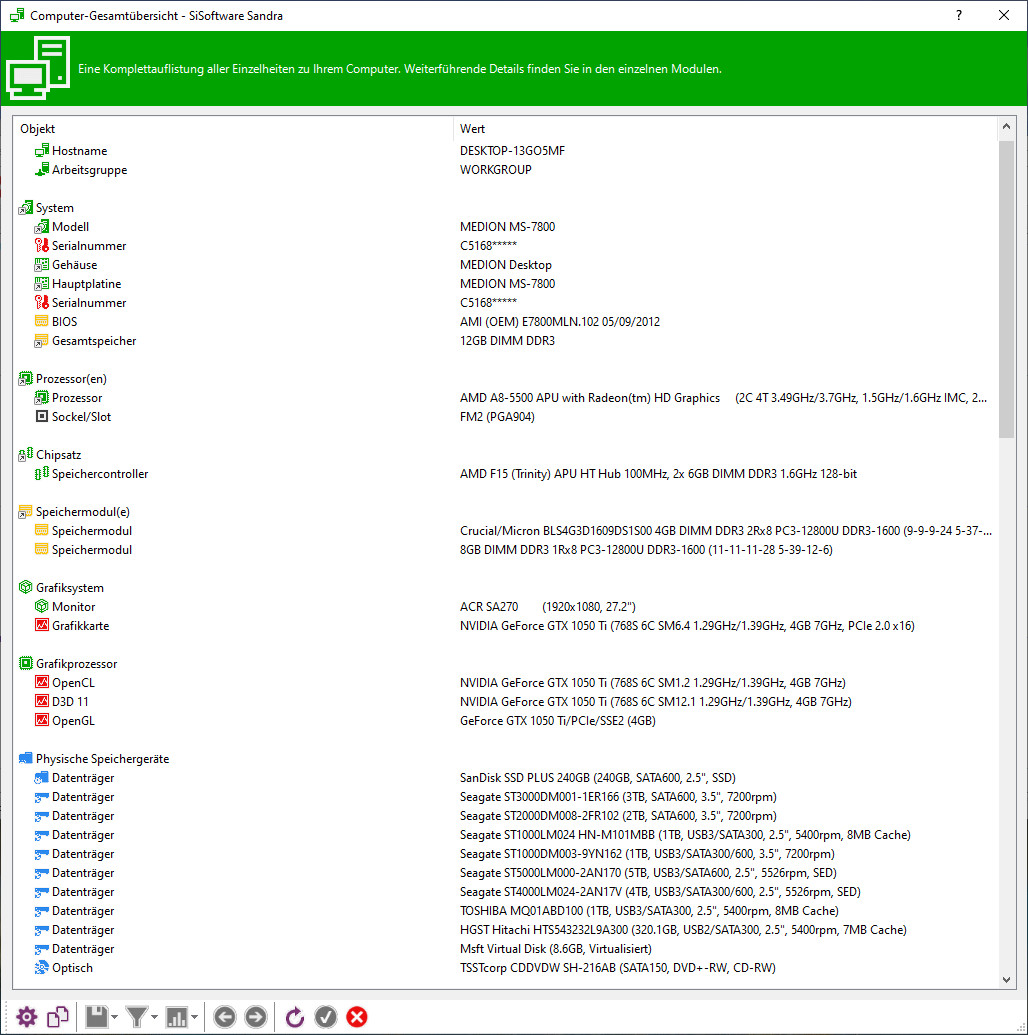Click the copy to clipboard icon

(58, 1017)
